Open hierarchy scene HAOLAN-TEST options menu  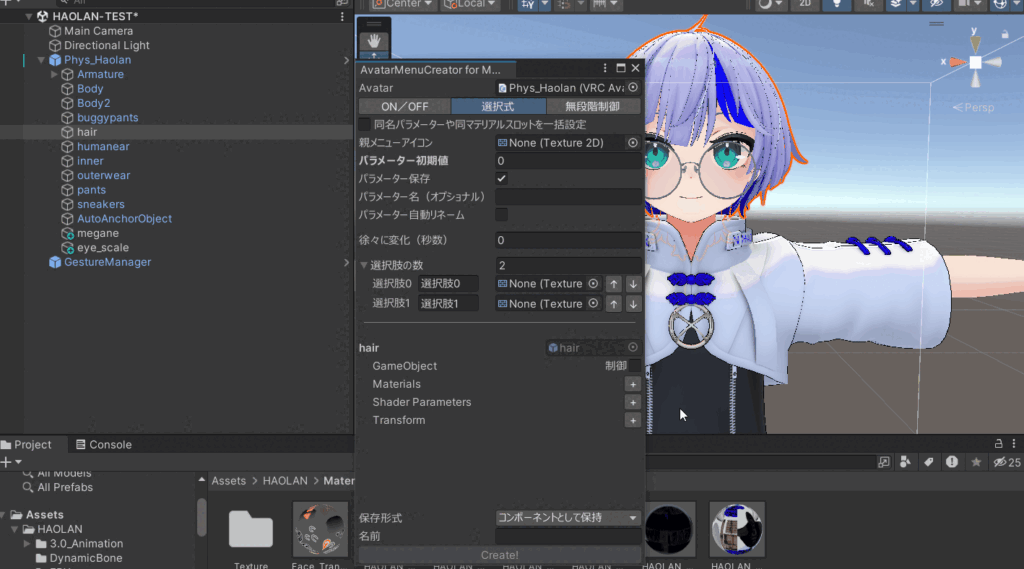click(x=342, y=16)
